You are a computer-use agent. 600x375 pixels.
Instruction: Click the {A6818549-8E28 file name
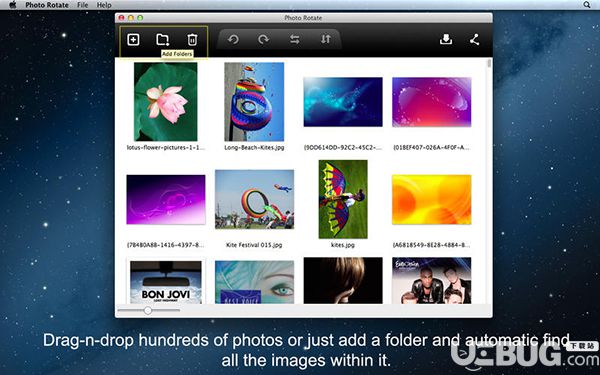(431, 245)
